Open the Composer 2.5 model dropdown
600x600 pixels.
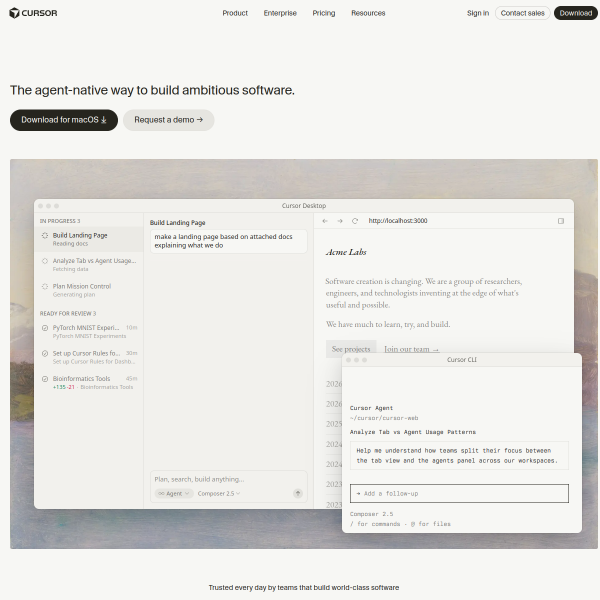[219, 494]
